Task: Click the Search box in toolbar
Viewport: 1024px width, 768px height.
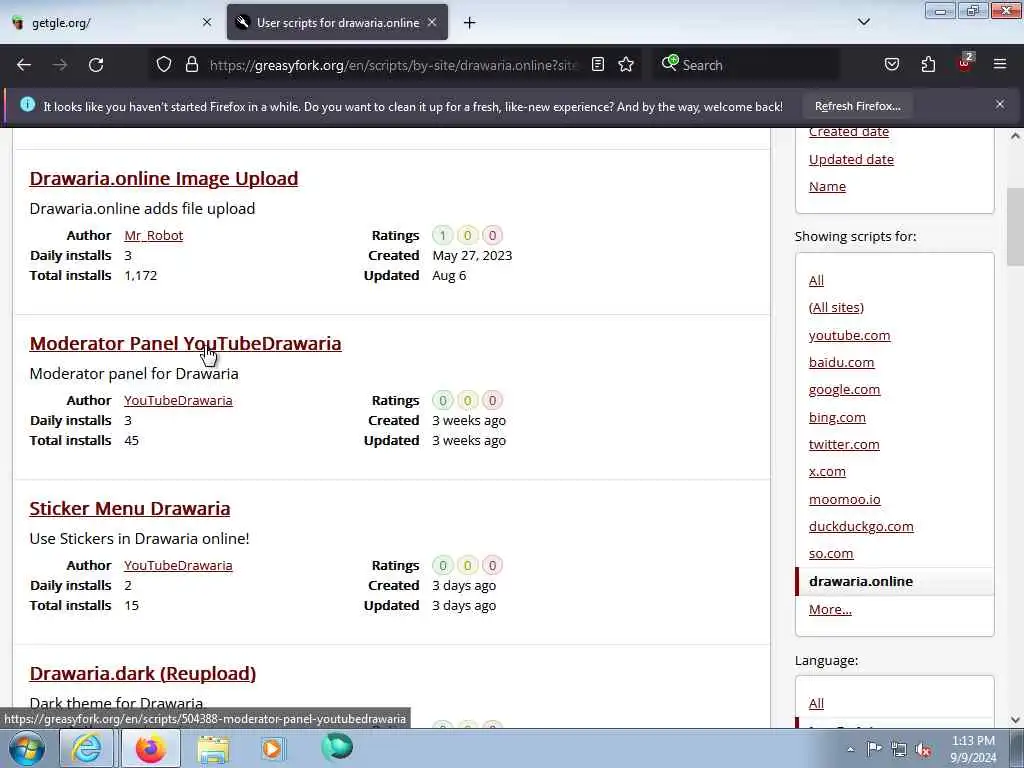Action: click(x=748, y=65)
